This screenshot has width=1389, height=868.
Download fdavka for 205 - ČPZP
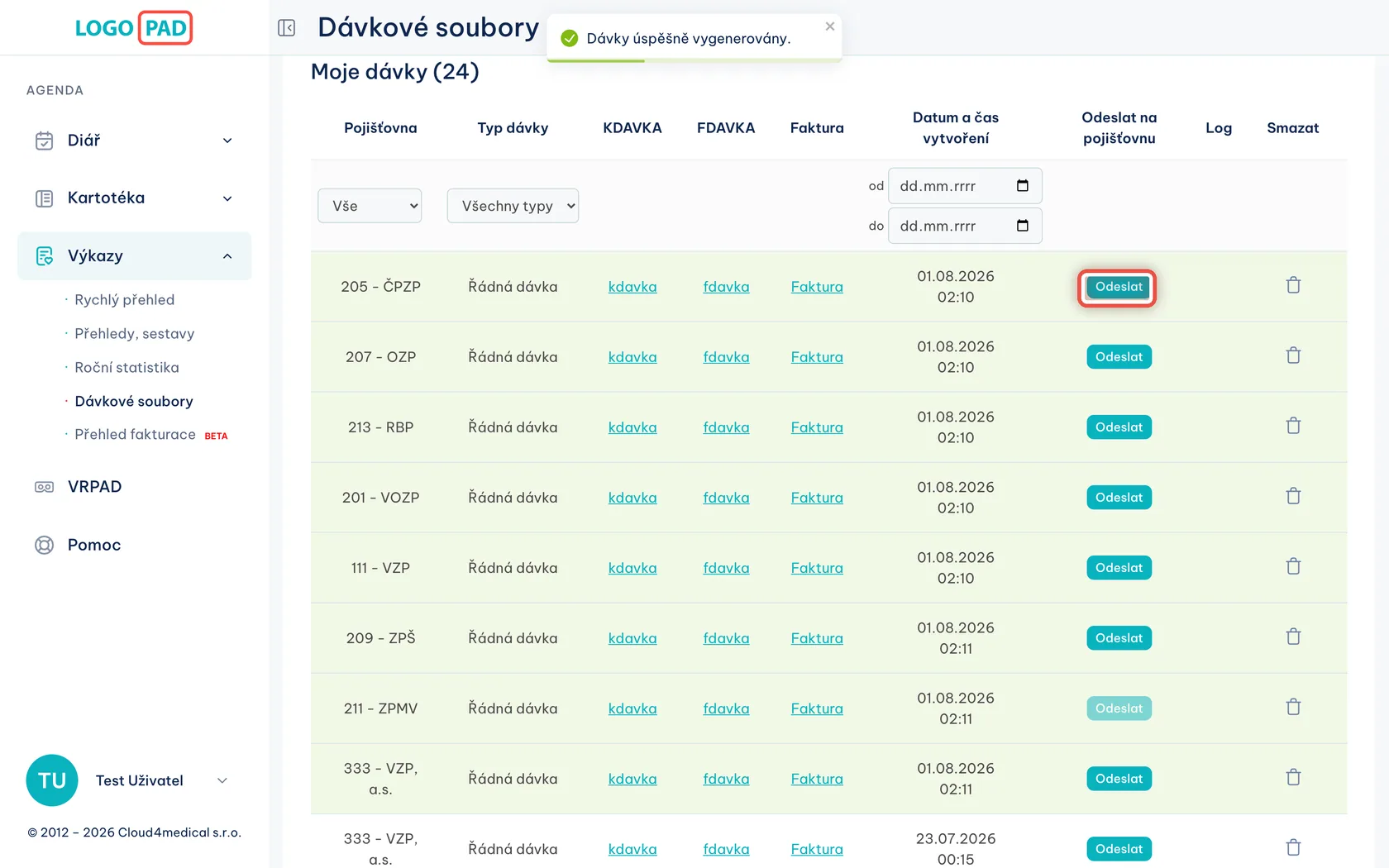coord(726,287)
